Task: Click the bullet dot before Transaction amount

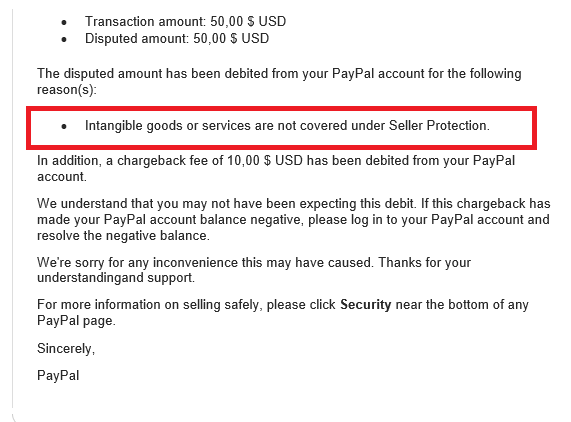Action: click(x=64, y=23)
